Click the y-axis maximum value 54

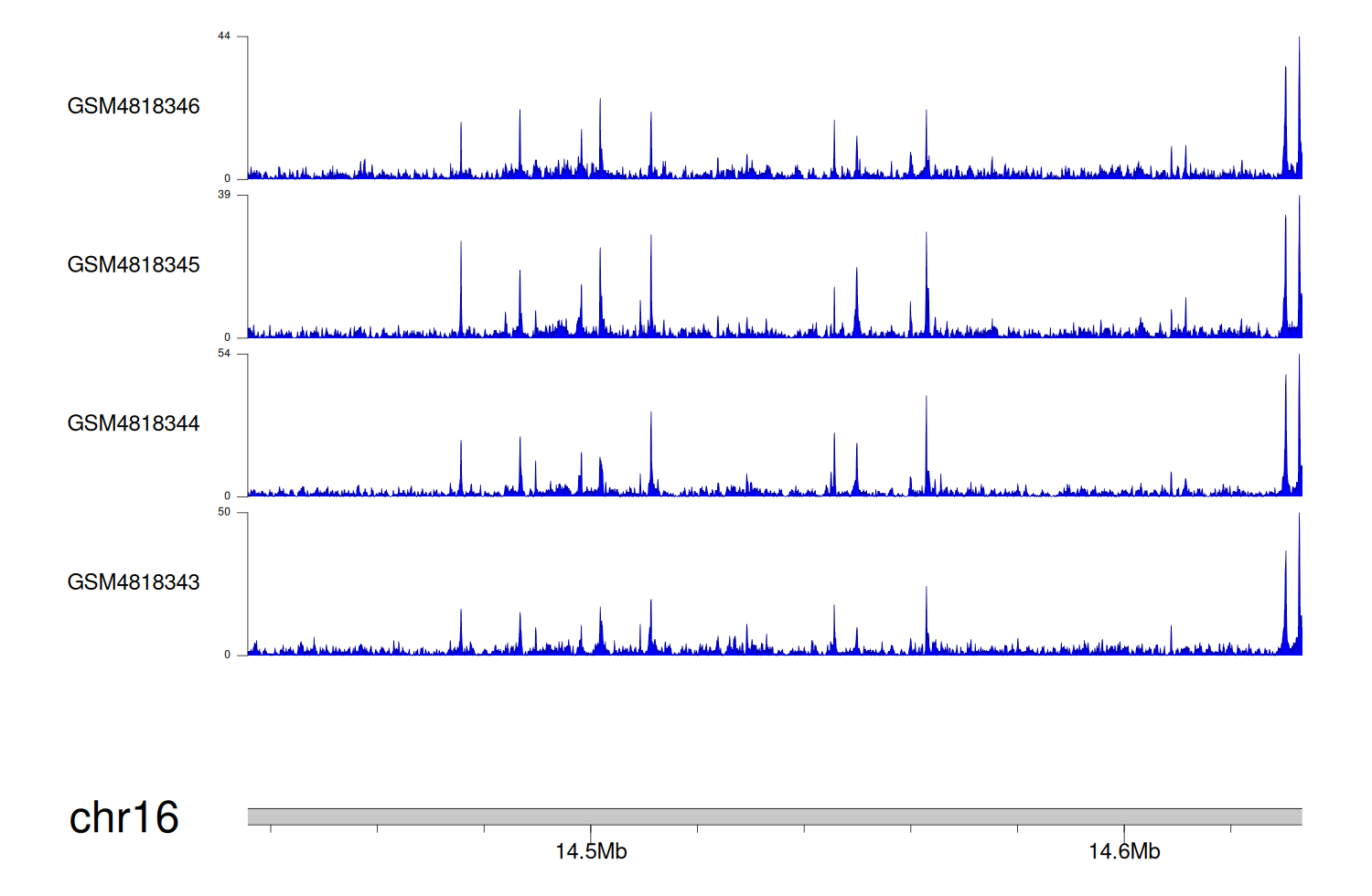(224, 354)
